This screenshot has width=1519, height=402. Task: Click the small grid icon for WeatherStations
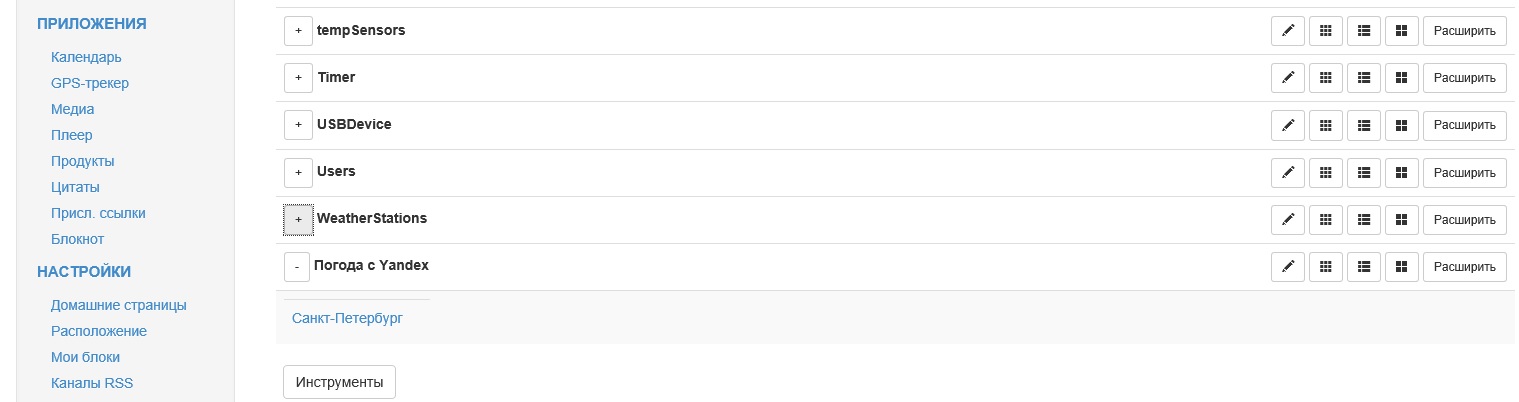click(1326, 219)
